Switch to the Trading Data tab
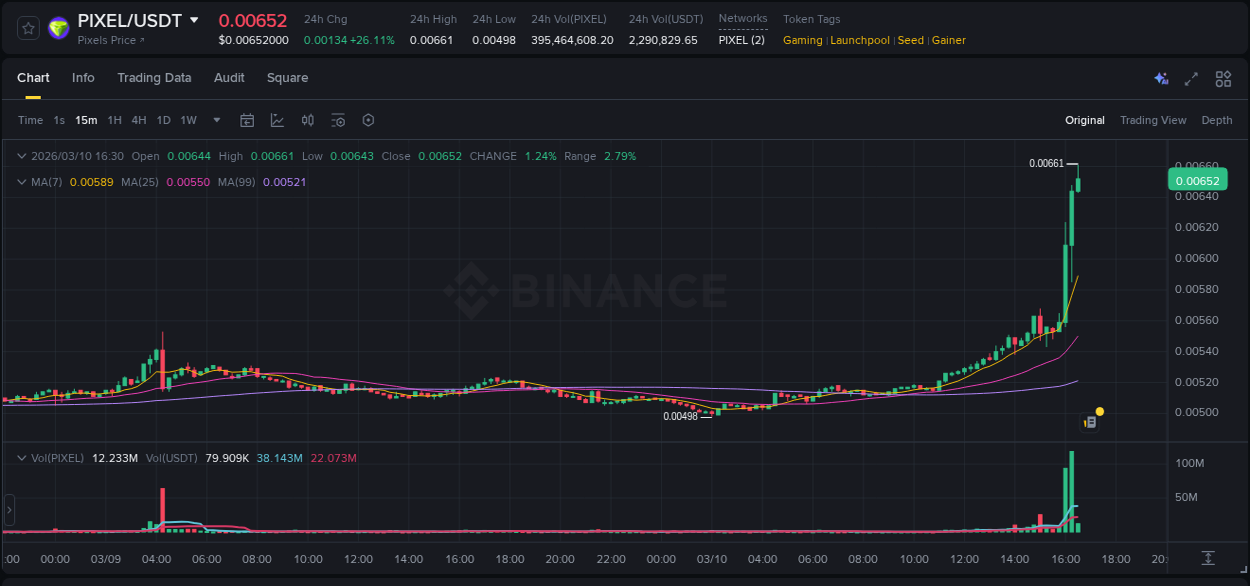The width and height of the screenshot is (1250, 586). [154, 77]
